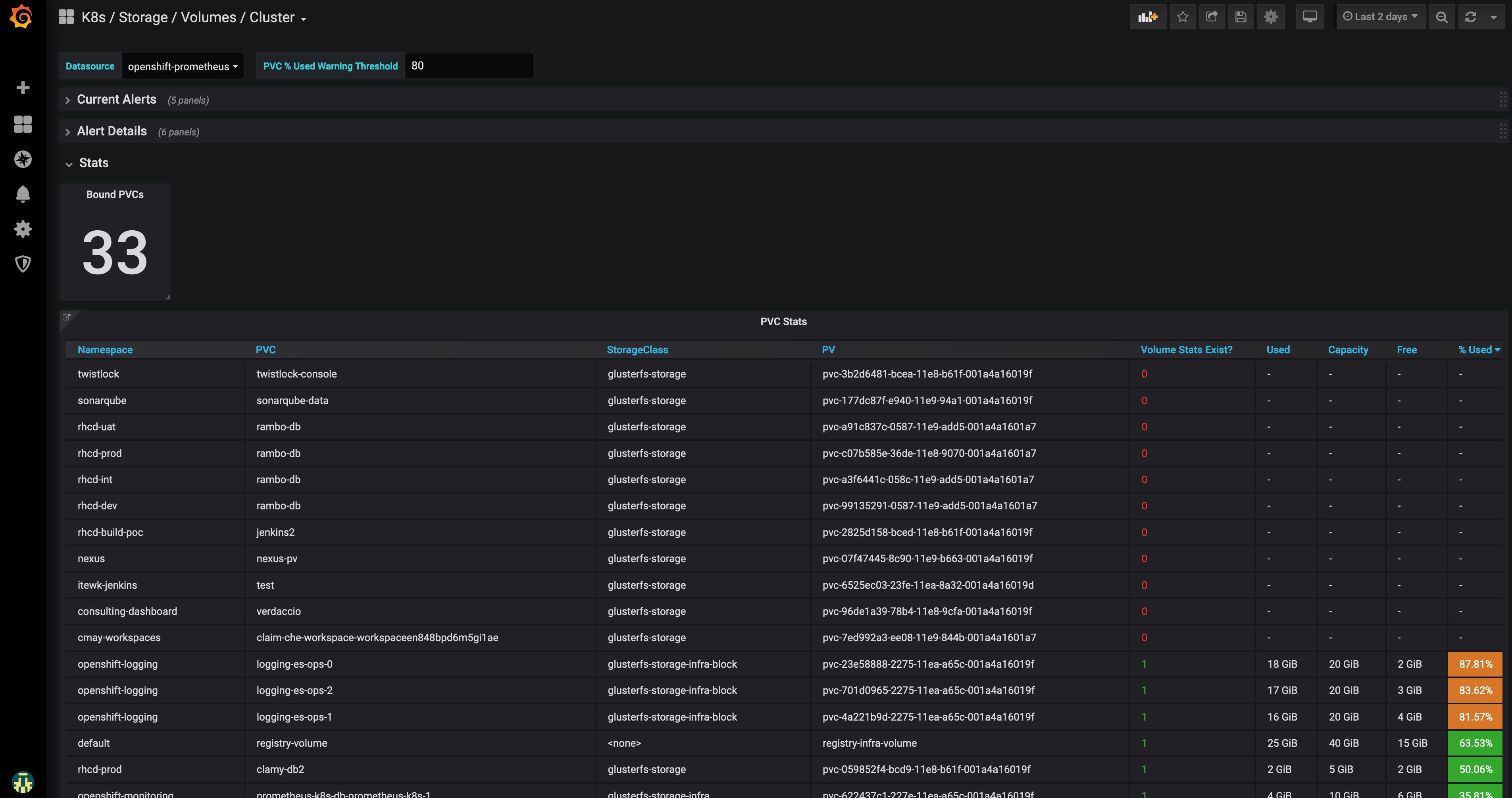The height and width of the screenshot is (798, 1512).
Task: Open the Share dashboard icon
Action: 1212,17
